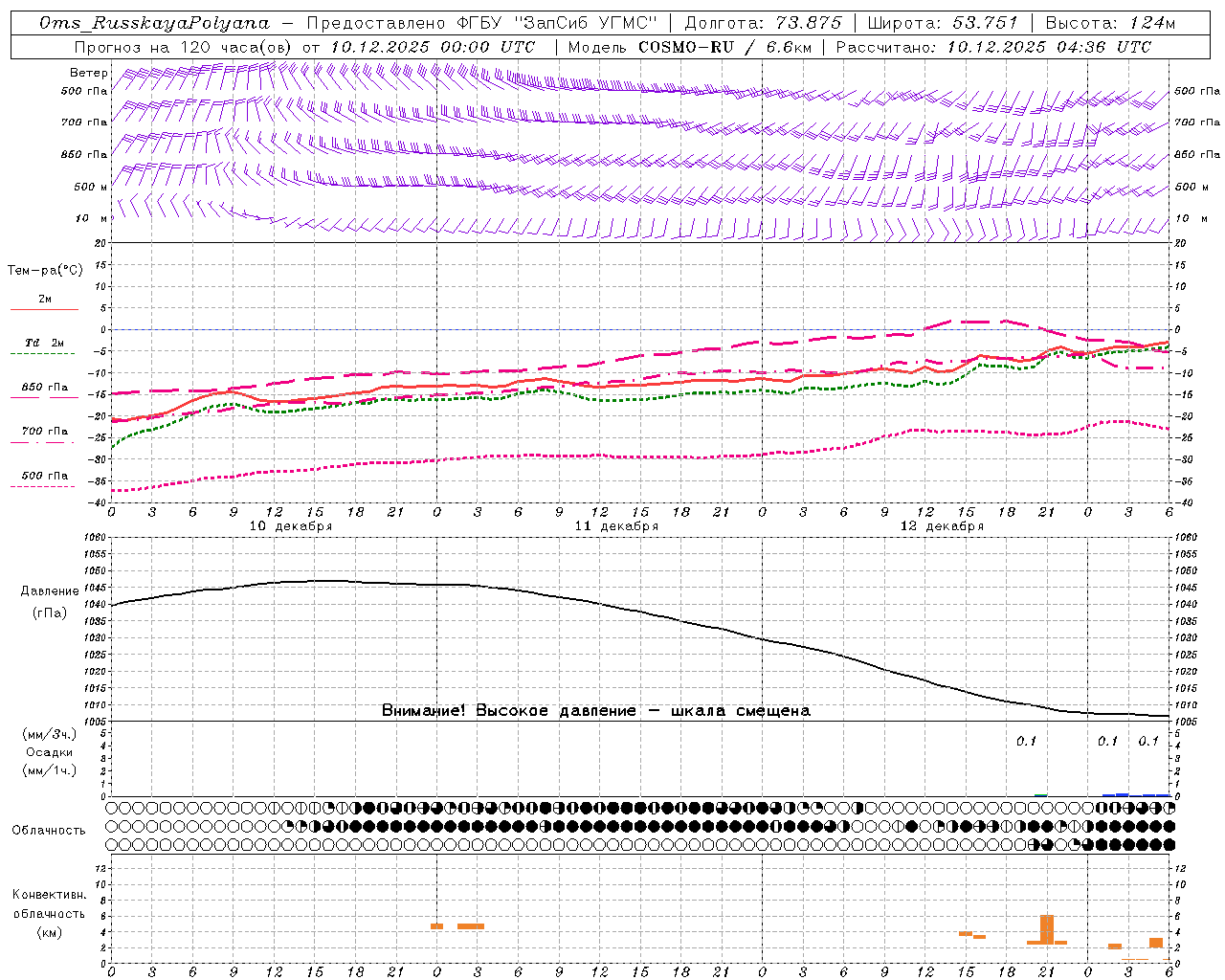Select the text Предоставлено ФГБУ "ЗапСиб УГМС"
Viewport: 1225px width, 980px height.
click(481, 23)
